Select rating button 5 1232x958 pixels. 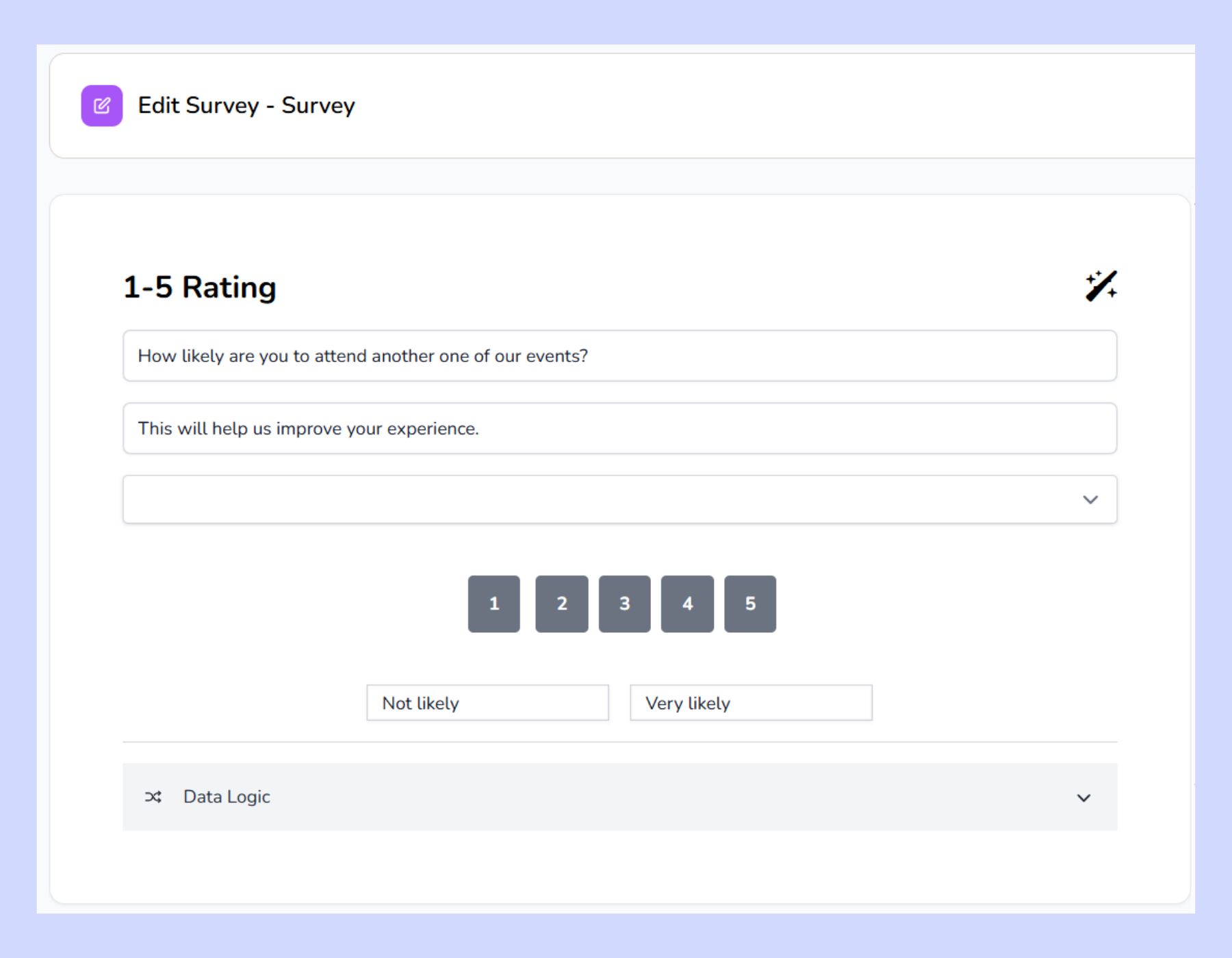750,604
